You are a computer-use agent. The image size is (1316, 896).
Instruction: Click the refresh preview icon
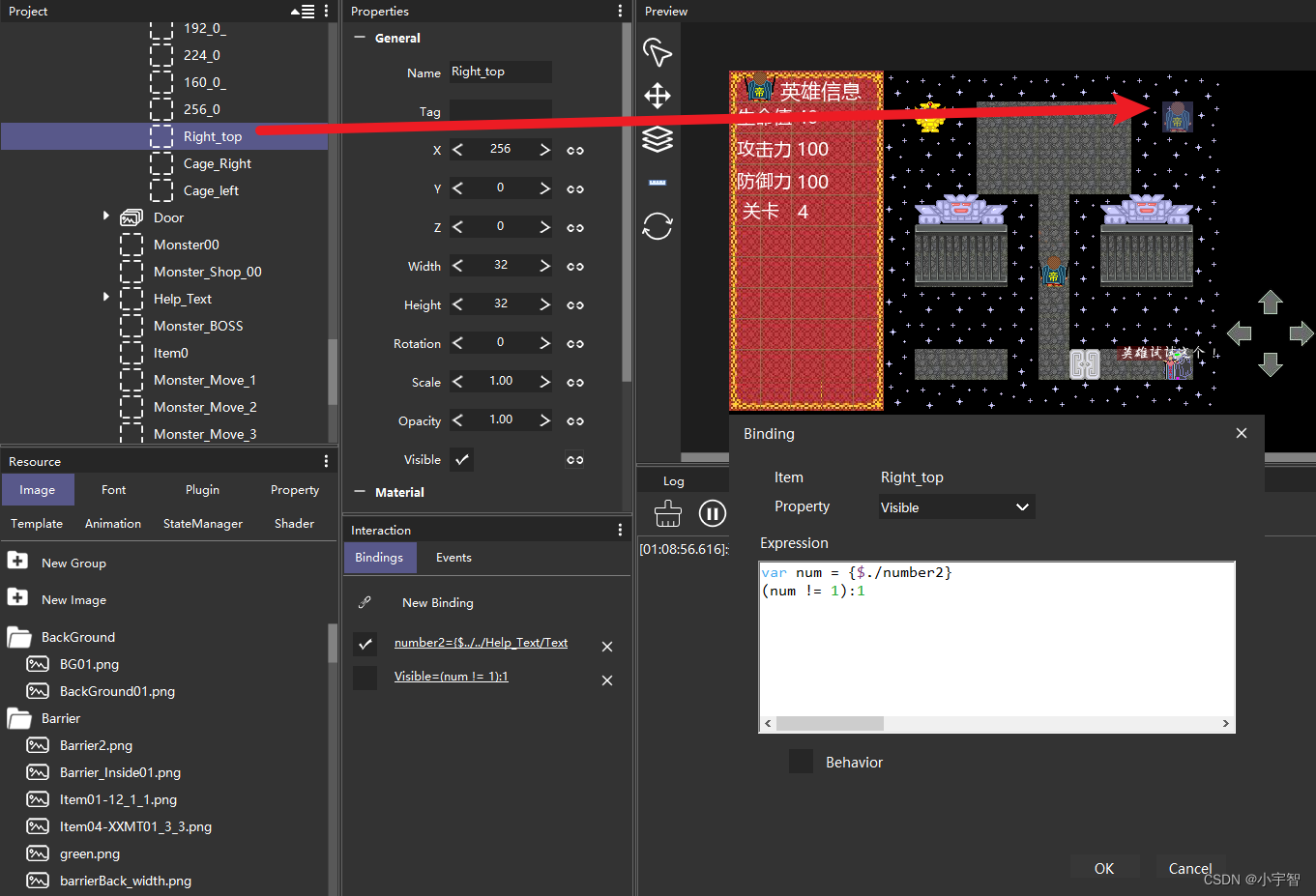[658, 226]
